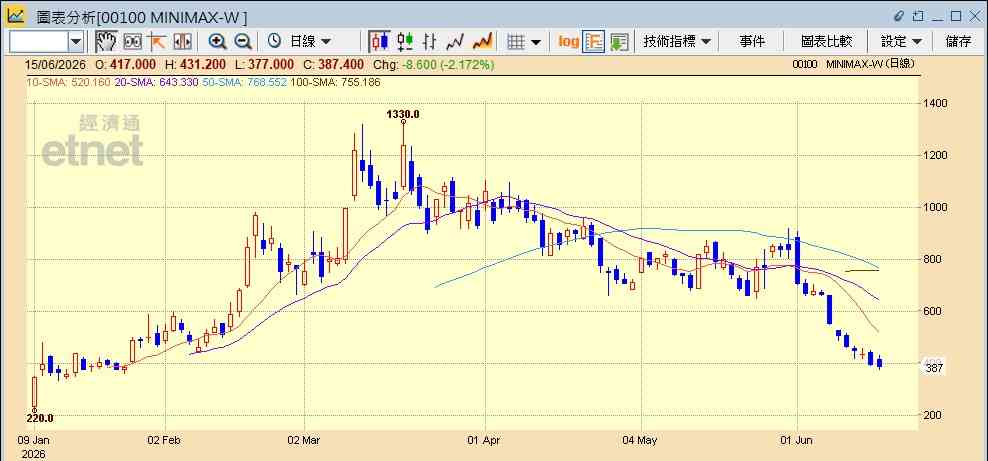This screenshot has height=461, width=988.
Task: Click the 220.0 low price marker
Action: pyautogui.click(x=40, y=418)
